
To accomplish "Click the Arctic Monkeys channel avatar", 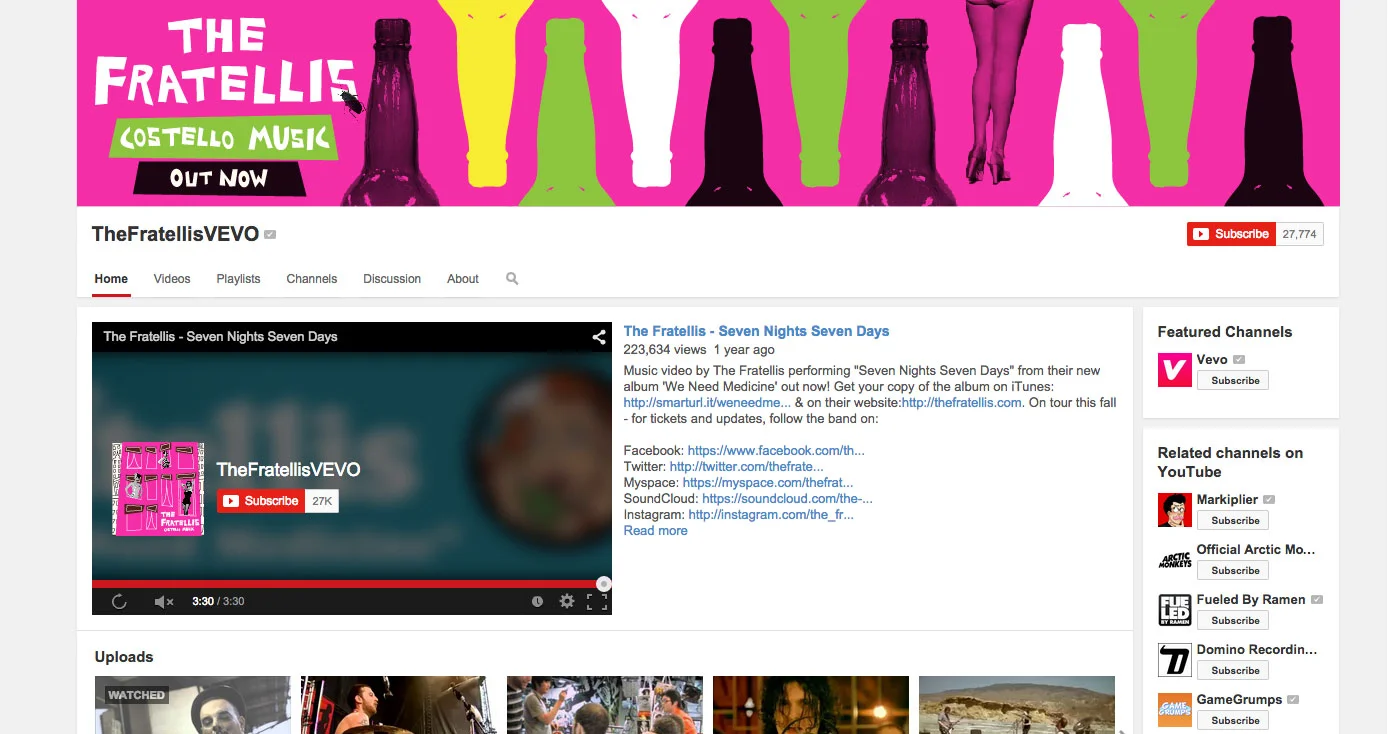I will coord(1174,560).
